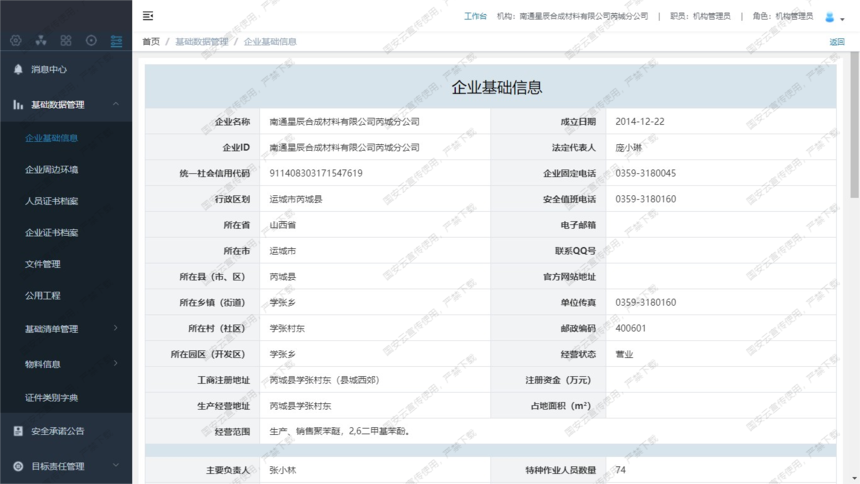The height and width of the screenshot is (484, 860).
Task: Open 安全承诺公告 in the sidebar
Action: point(58,431)
